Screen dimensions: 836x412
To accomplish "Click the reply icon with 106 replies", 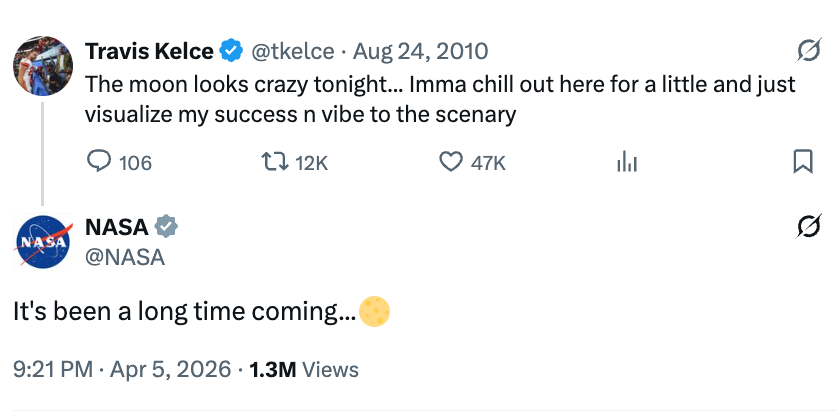I will click(x=101, y=162).
